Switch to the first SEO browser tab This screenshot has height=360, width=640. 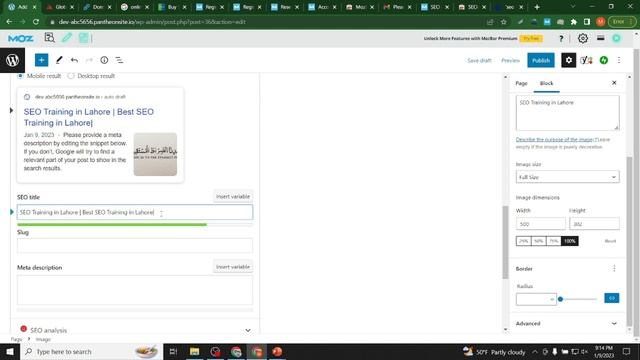pyautogui.click(x=435, y=7)
